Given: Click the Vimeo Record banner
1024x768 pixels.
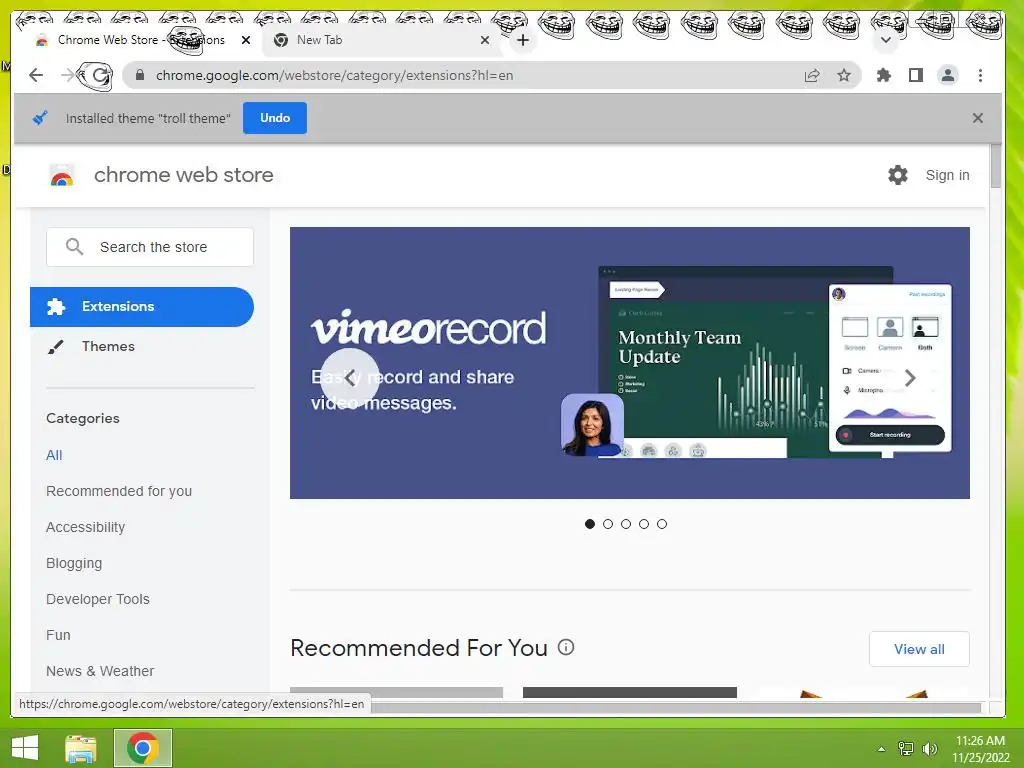Looking at the screenshot, I should (x=630, y=363).
